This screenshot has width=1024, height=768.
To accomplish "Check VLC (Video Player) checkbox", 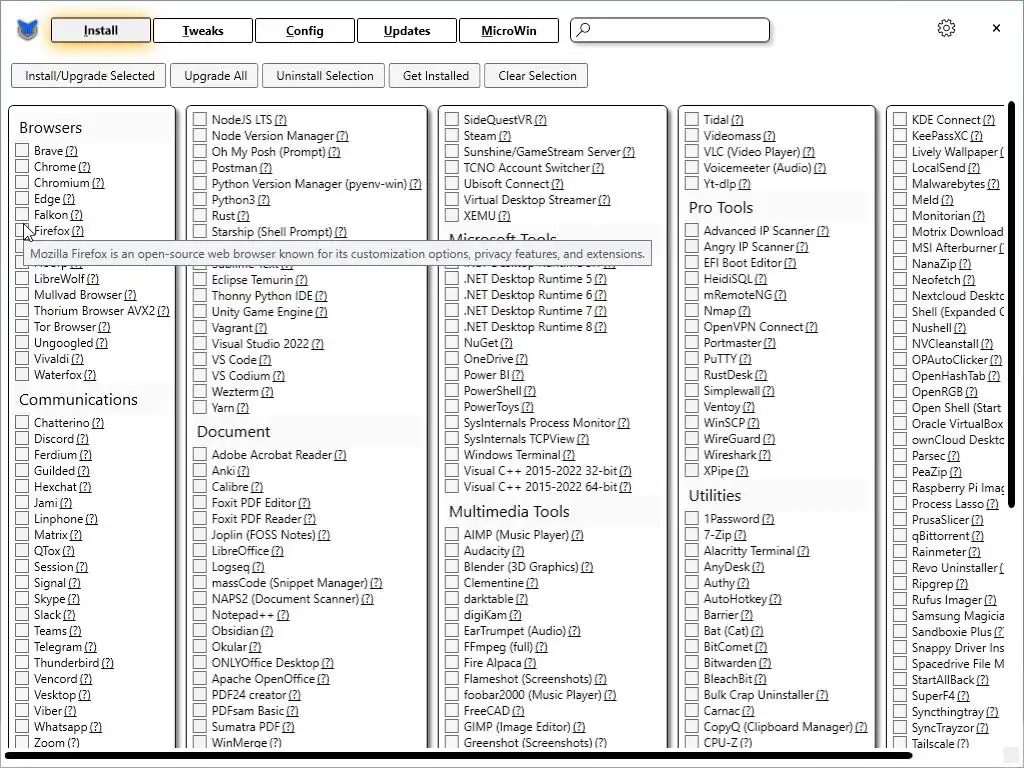I will (692, 151).
